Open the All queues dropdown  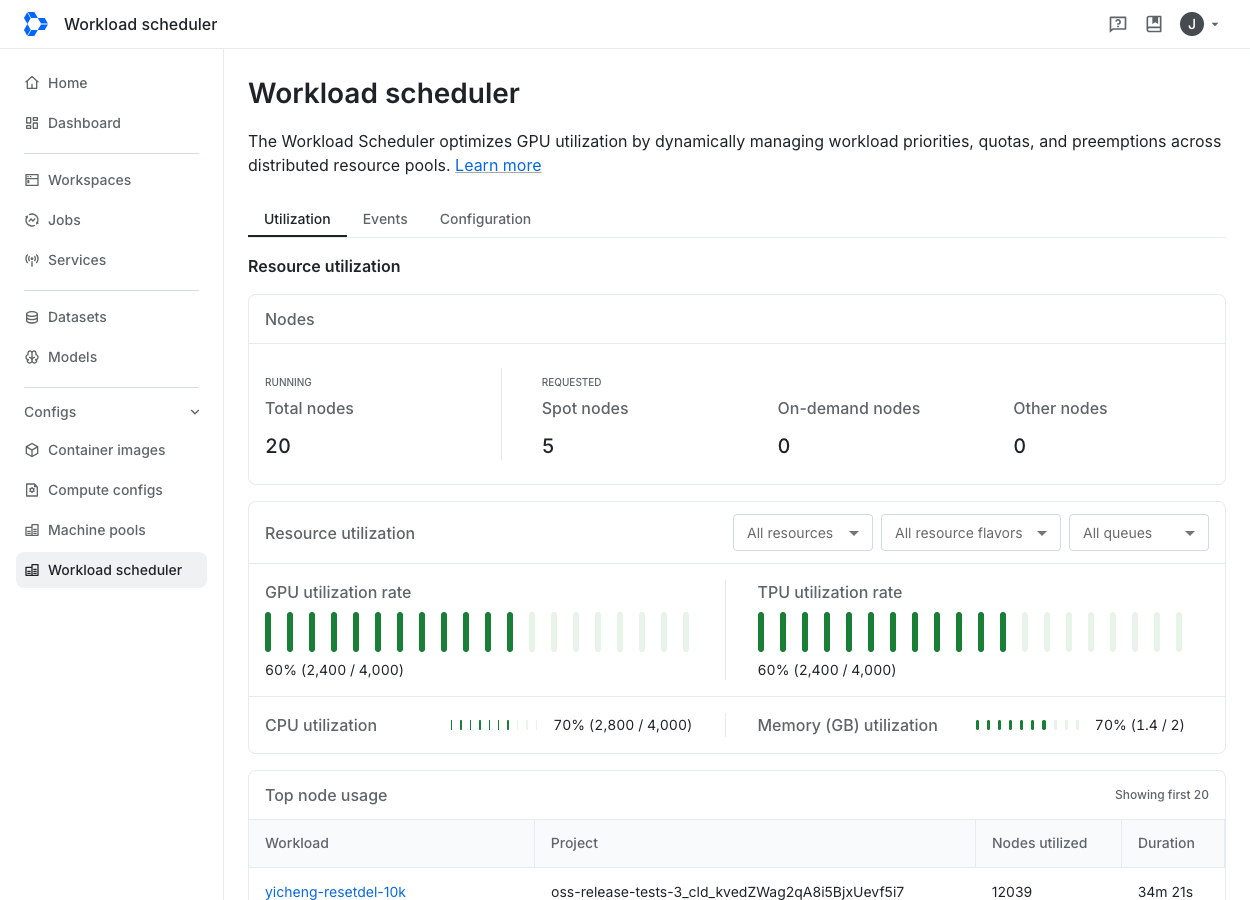point(1139,533)
